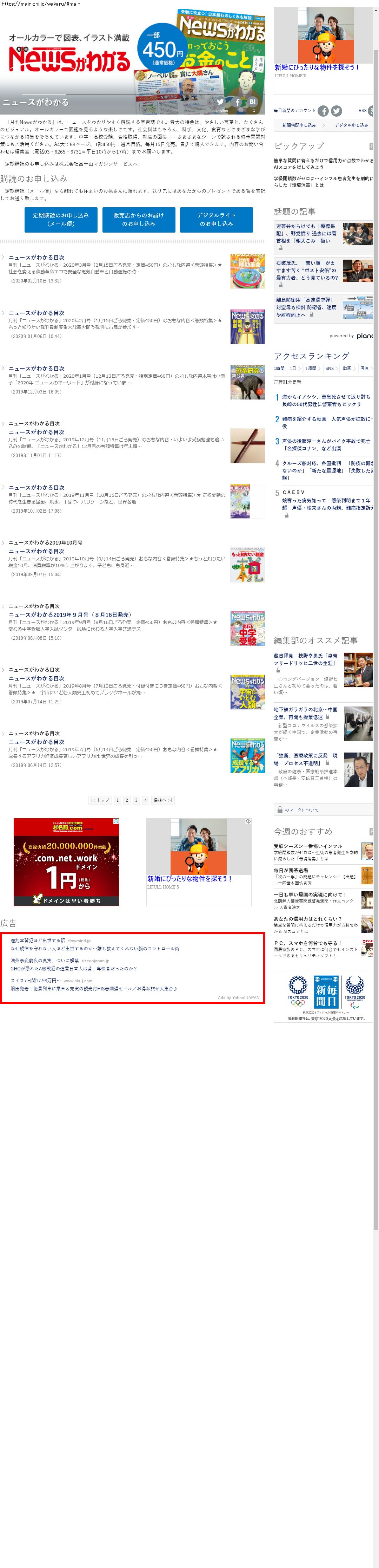Open ニュースがわかる2019年9月号(8月16日発売) link
Image resolution: width=379 pixels, height=1568 pixels.
(70, 615)
